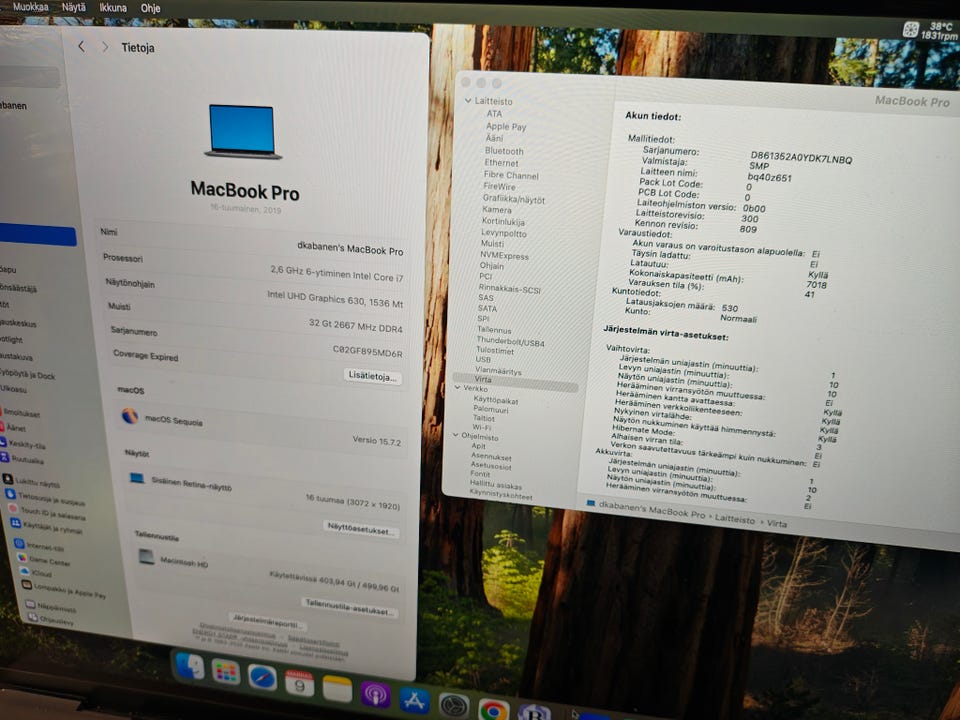This screenshot has width=960, height=720.
Task: Click the Sisäinen Retina-näyttö display icon
Action: tap(137, 478)
